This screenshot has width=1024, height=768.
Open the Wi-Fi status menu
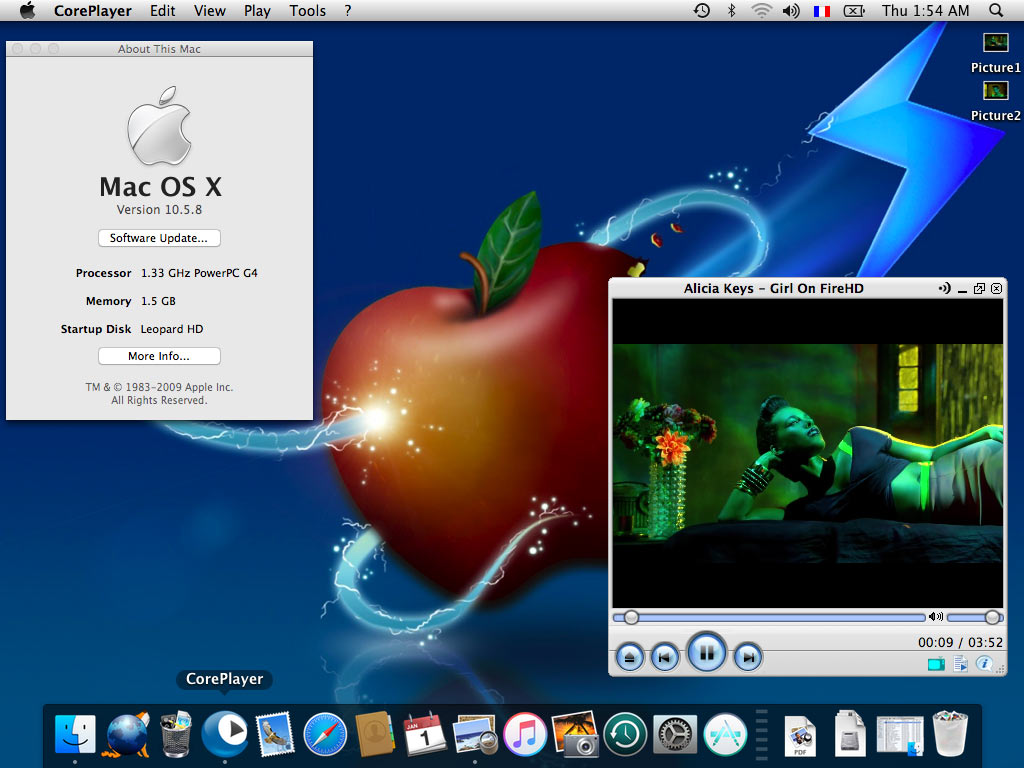pos(761,10)
